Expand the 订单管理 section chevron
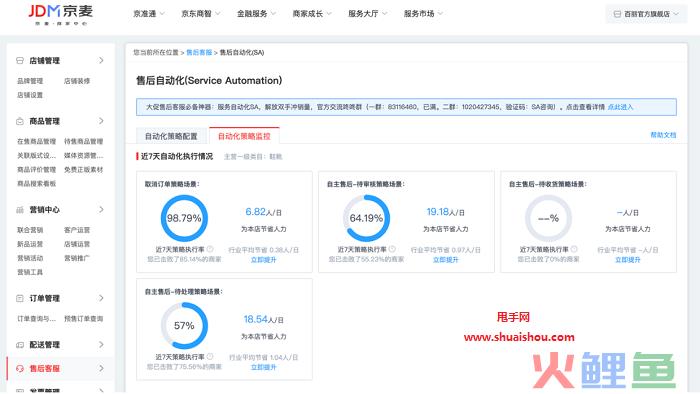The image size is (700, 394). [101, 298]
